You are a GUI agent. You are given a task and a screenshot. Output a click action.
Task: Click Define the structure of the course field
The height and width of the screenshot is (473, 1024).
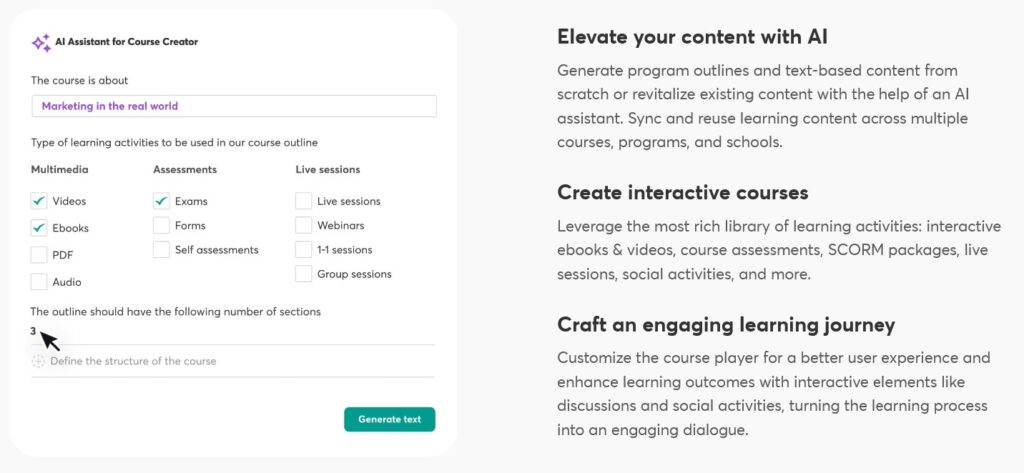tap(232, 361)
